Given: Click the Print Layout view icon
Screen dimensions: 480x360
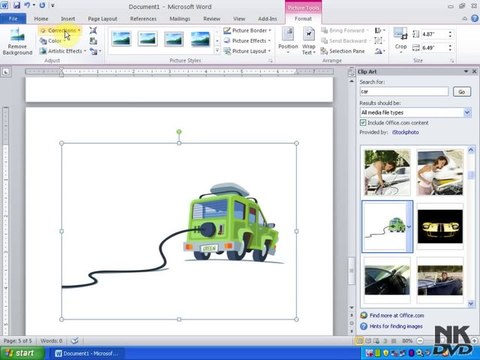Looking at the screenshot, I should pyautogui.click(x=359, y=341).
